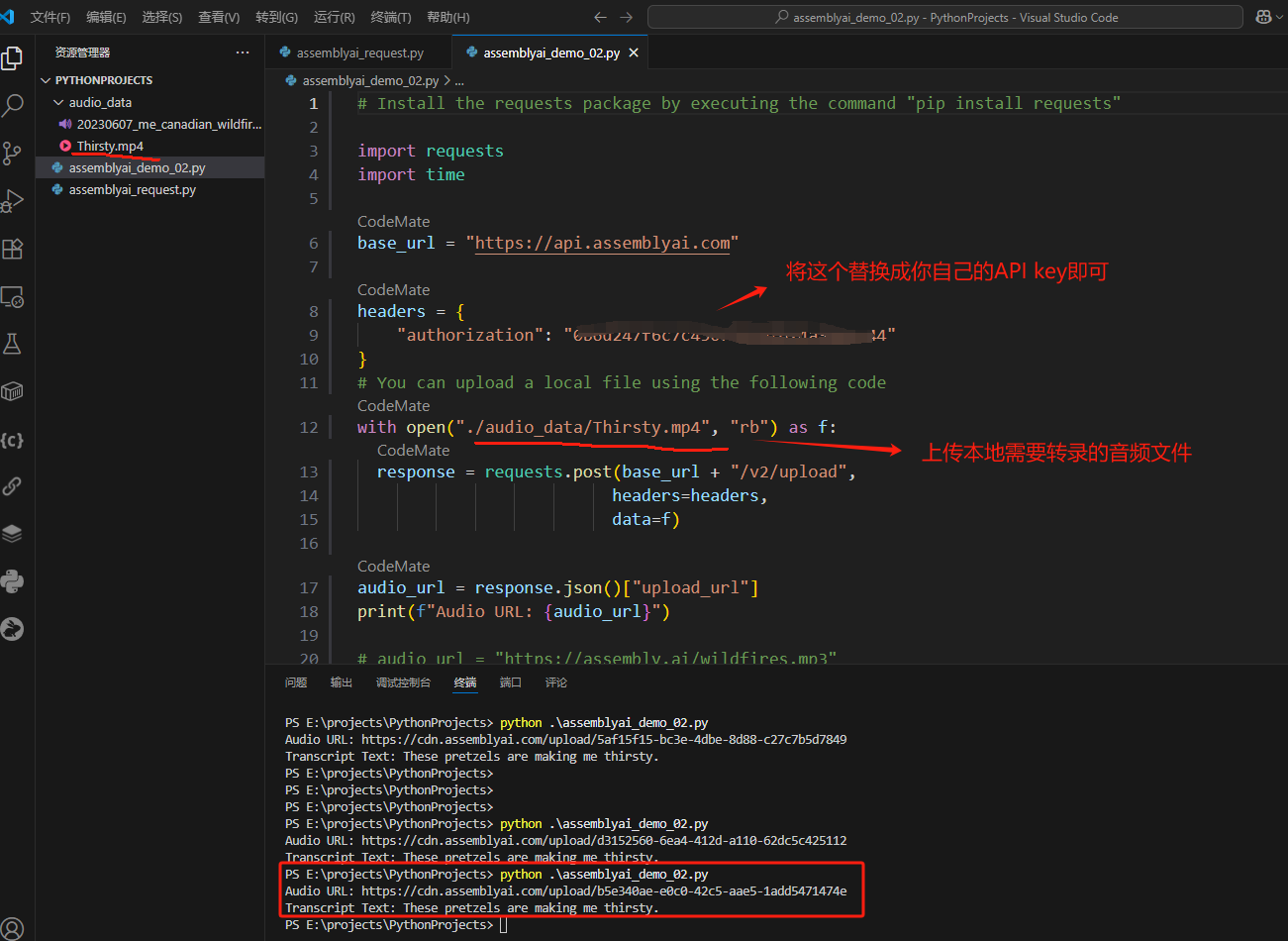The height and width of the screenshot is (941, 1288).
Task: Click the speaker icon beside the 20230607 audio file
Action: coord(65,124)
